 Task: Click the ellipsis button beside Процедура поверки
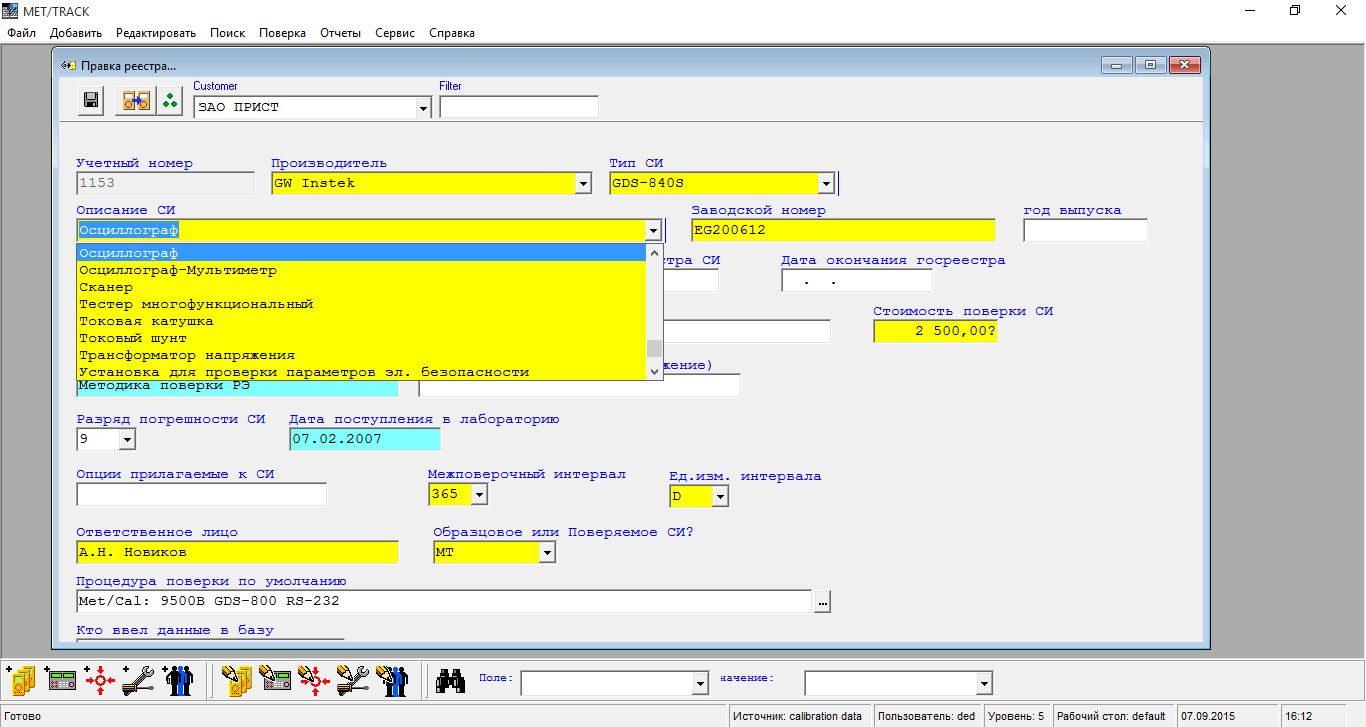click(x=822, y=602)
